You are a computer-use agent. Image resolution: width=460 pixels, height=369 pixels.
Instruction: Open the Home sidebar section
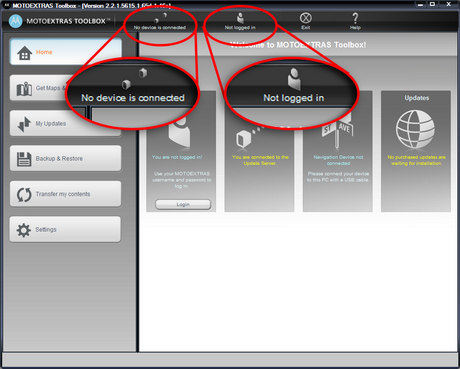(x=66, y=52)
